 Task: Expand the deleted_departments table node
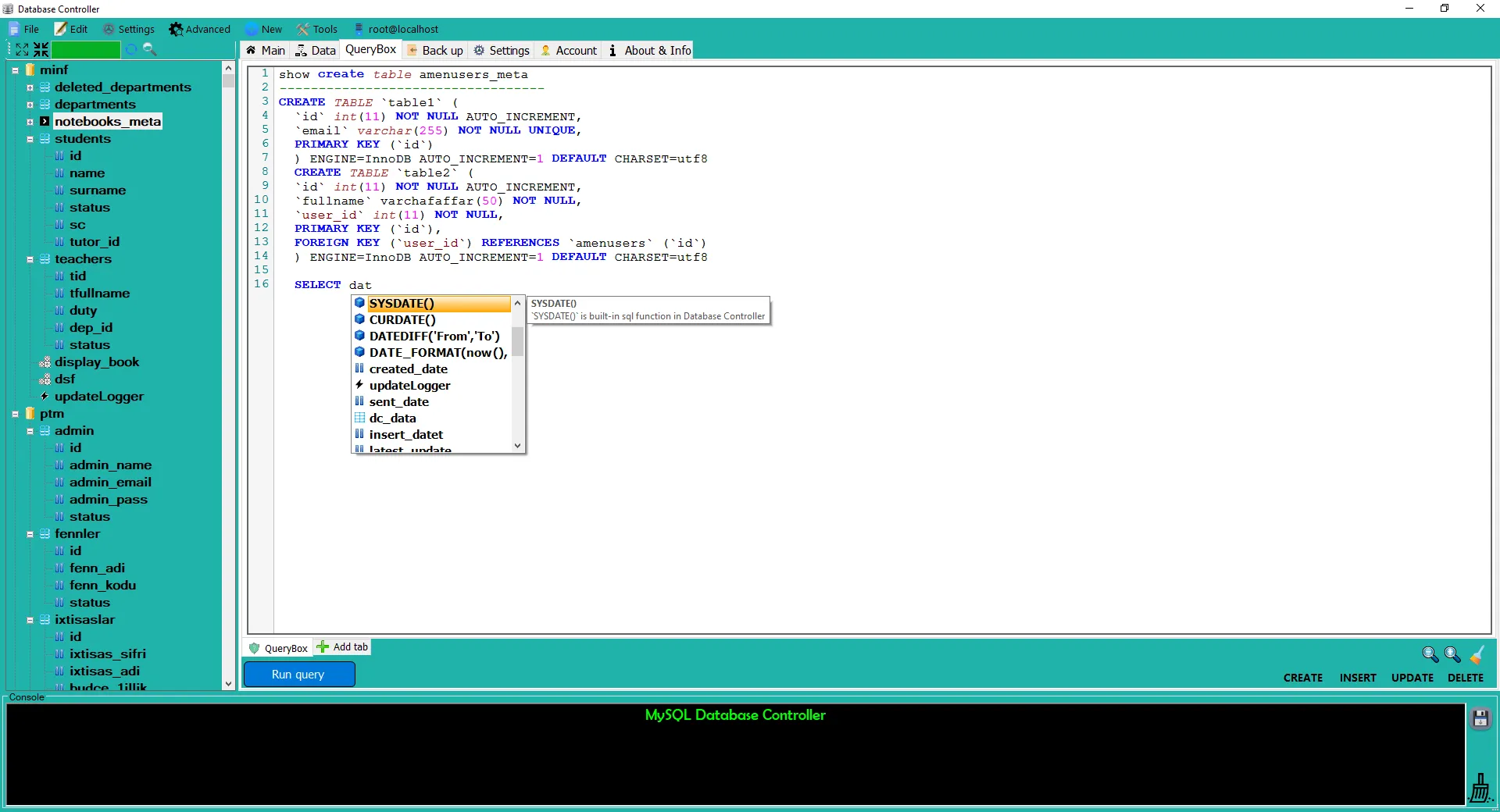pyautogui.click(x=30, y=87)
